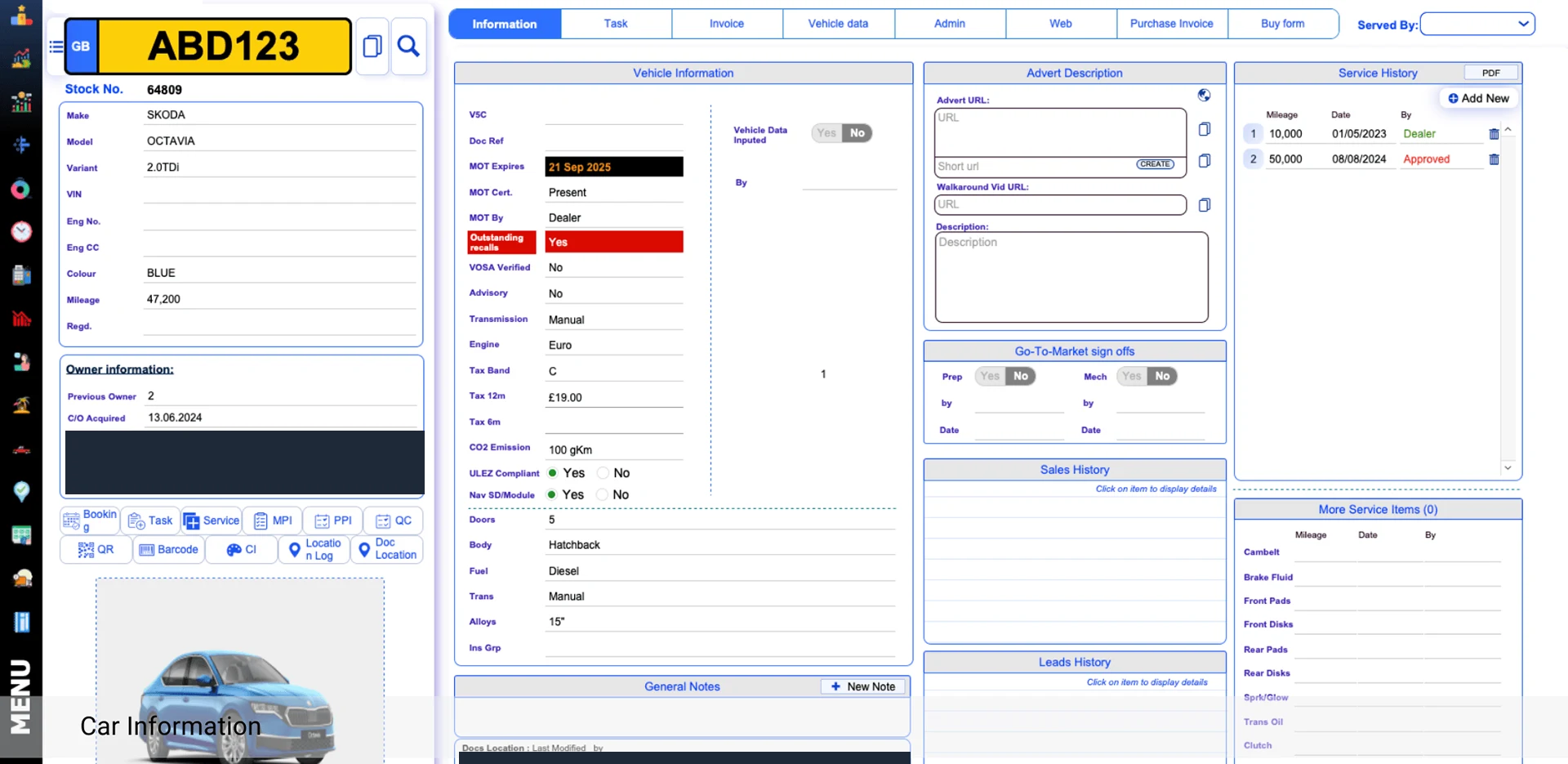1568x764 pixels.
Task: Open the MPI button
Action: [273, 521]
